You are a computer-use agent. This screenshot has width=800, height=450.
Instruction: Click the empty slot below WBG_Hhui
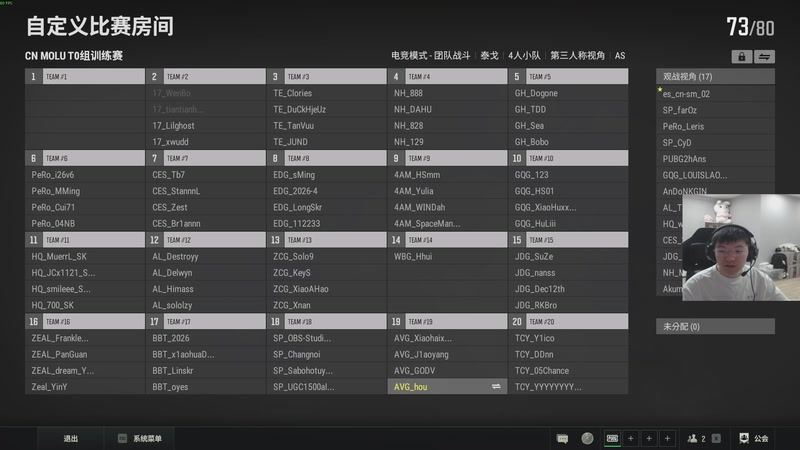point(447,272)
